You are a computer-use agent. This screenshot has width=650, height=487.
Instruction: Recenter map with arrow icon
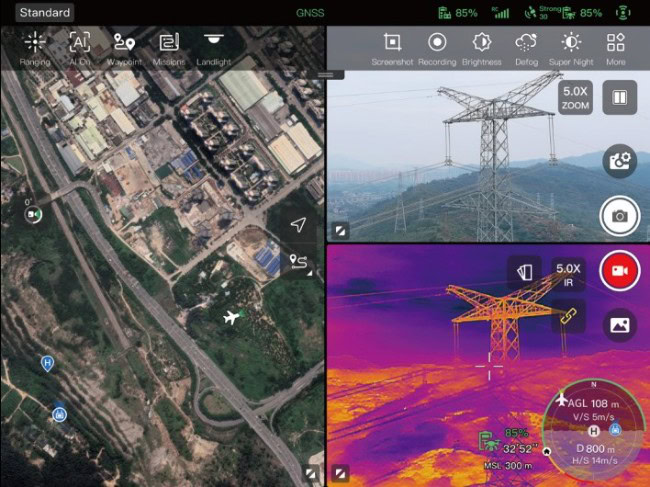[298, 224]
